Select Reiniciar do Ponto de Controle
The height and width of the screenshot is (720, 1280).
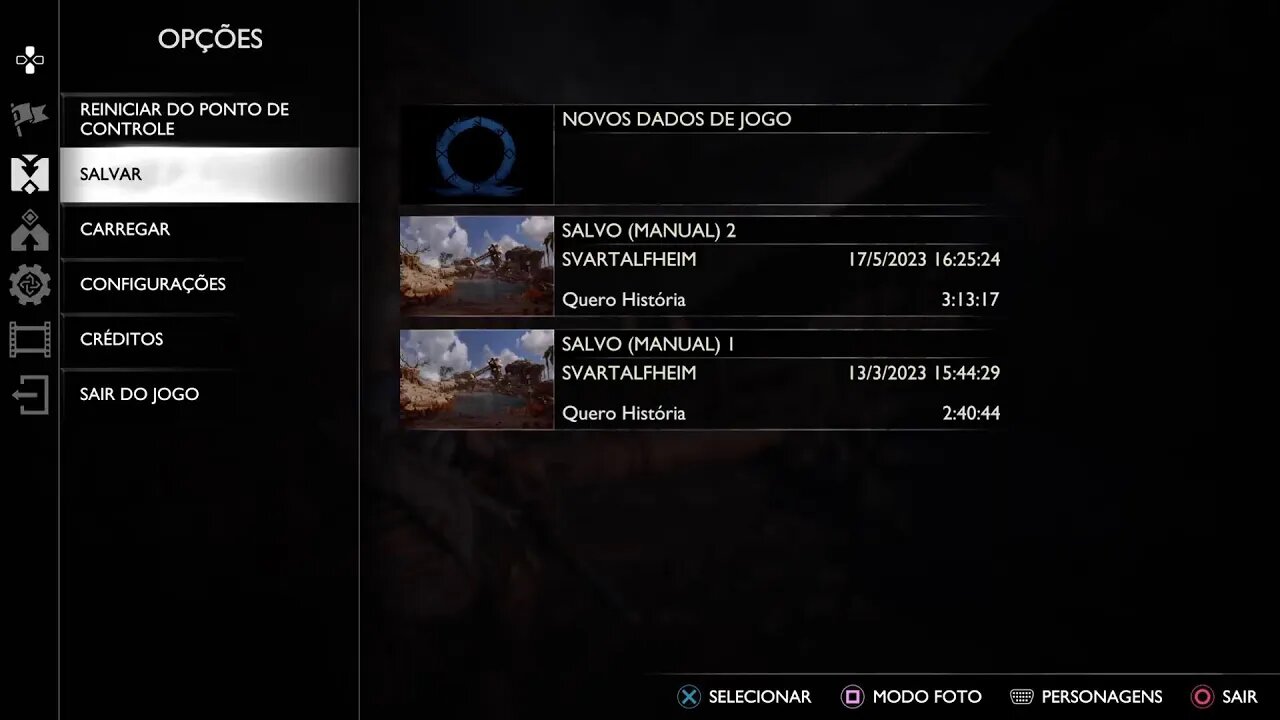(x=209, y=119)
